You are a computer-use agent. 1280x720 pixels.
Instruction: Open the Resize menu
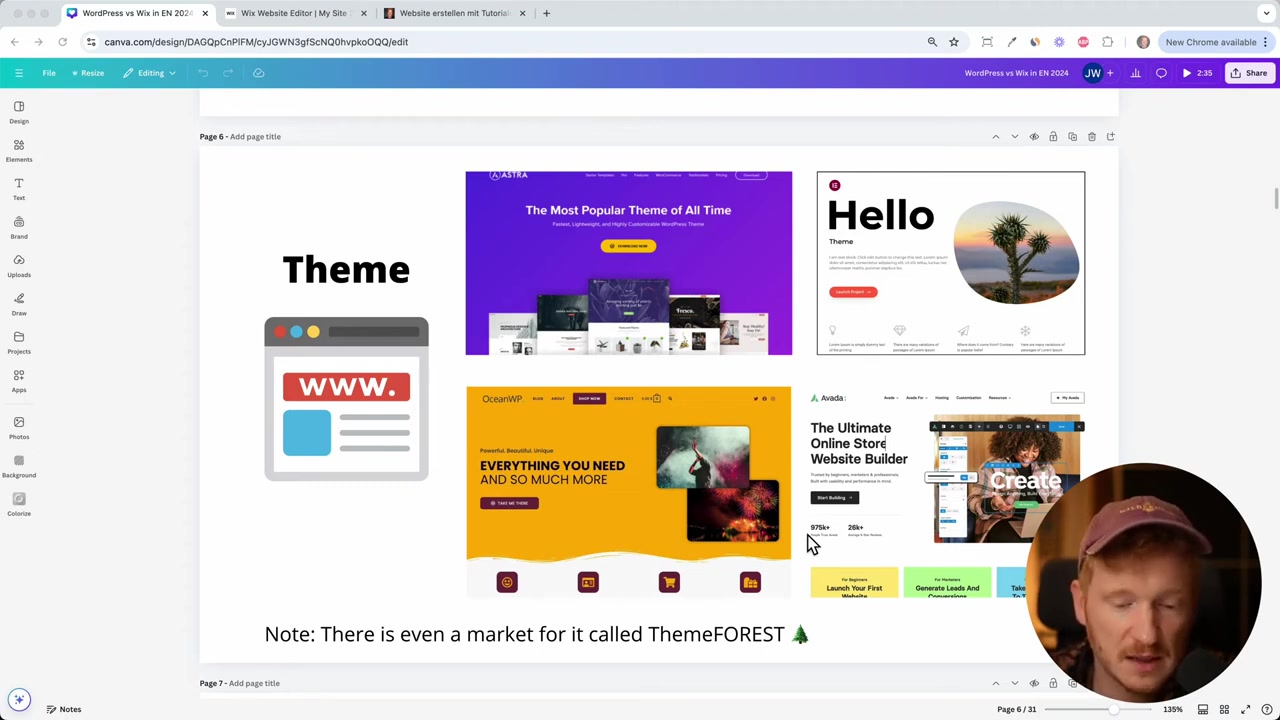(x=87, y=73)
